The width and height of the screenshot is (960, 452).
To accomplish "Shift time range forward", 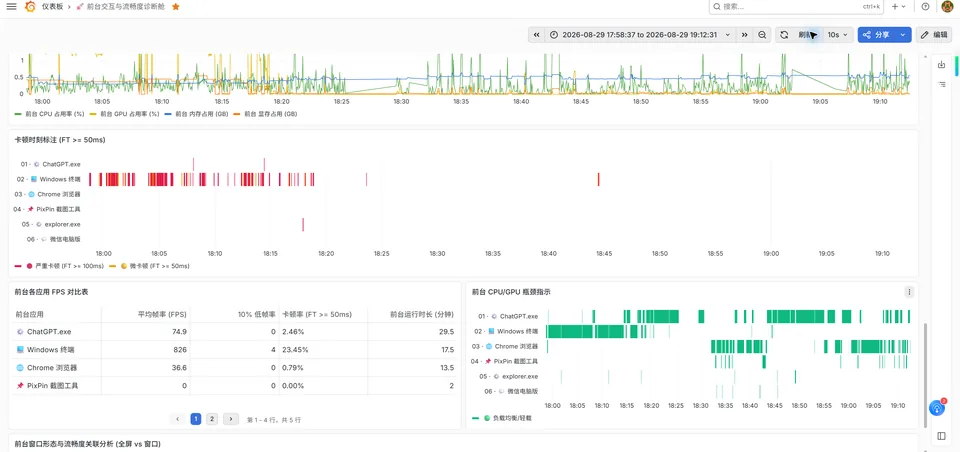I will click(x=744, y=35).
